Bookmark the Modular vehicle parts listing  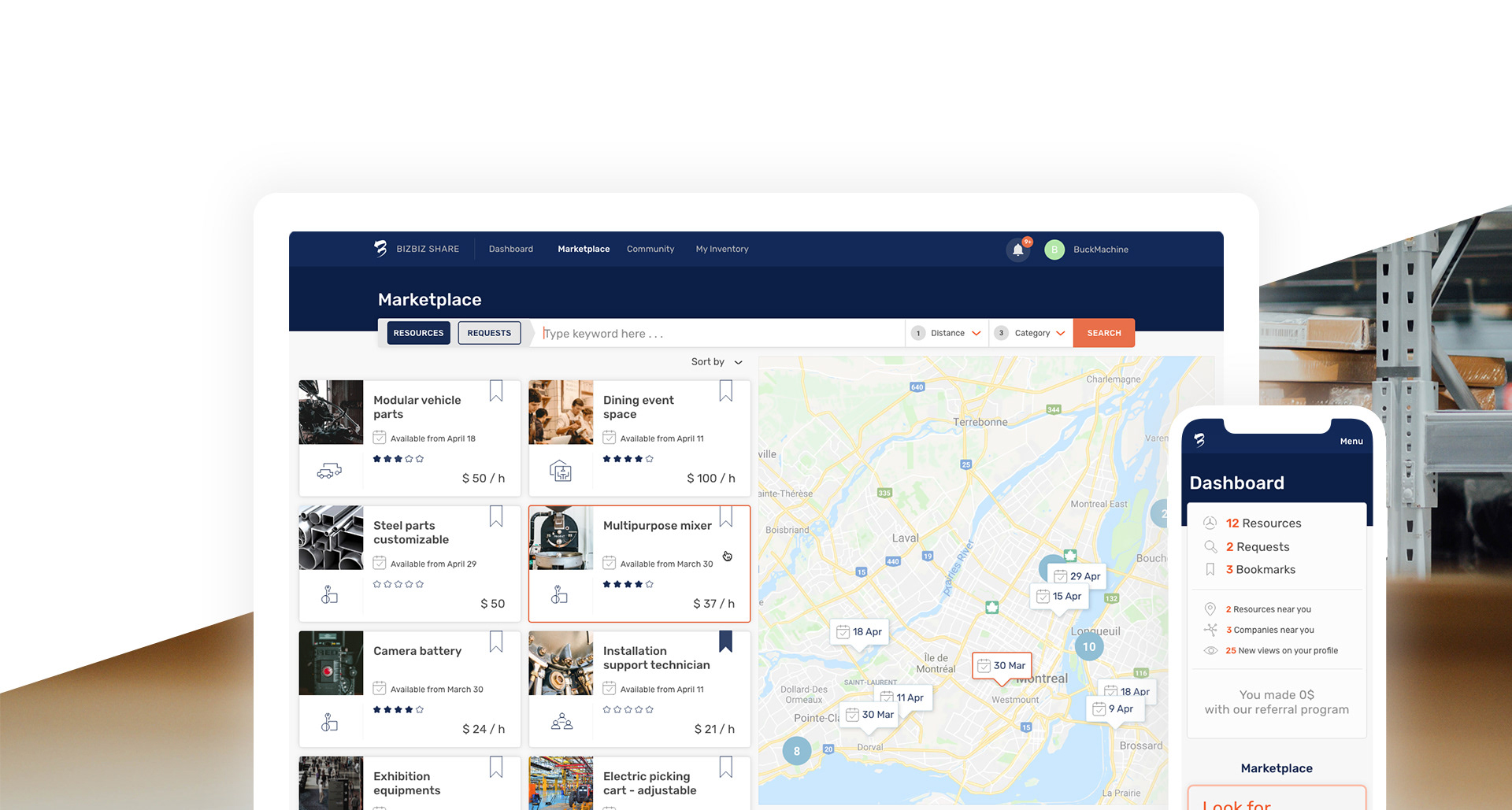[496, 391]
